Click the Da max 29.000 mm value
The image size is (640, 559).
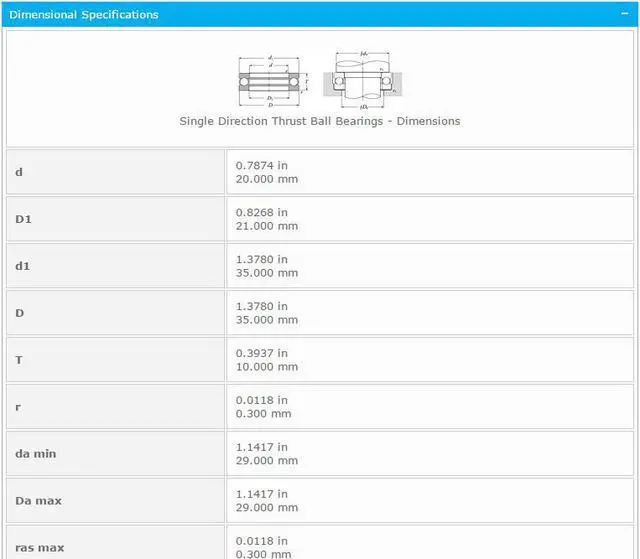click(266, 508)
